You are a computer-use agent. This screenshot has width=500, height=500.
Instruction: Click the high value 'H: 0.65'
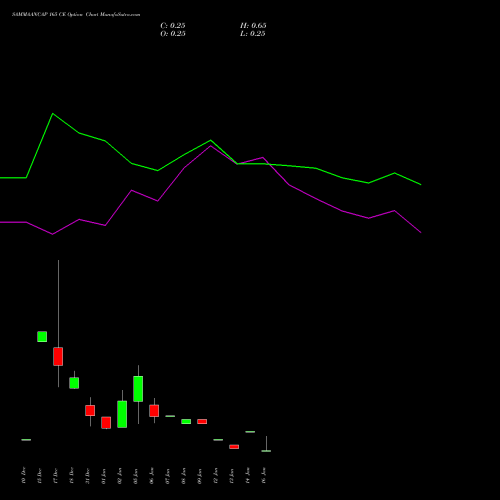[x=253, y=26]
